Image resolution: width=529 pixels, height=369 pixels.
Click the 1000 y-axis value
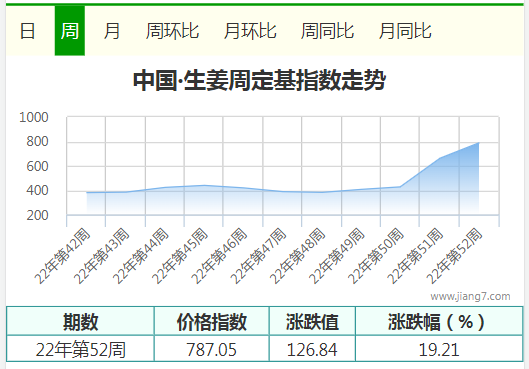click(x=34, y=117)
